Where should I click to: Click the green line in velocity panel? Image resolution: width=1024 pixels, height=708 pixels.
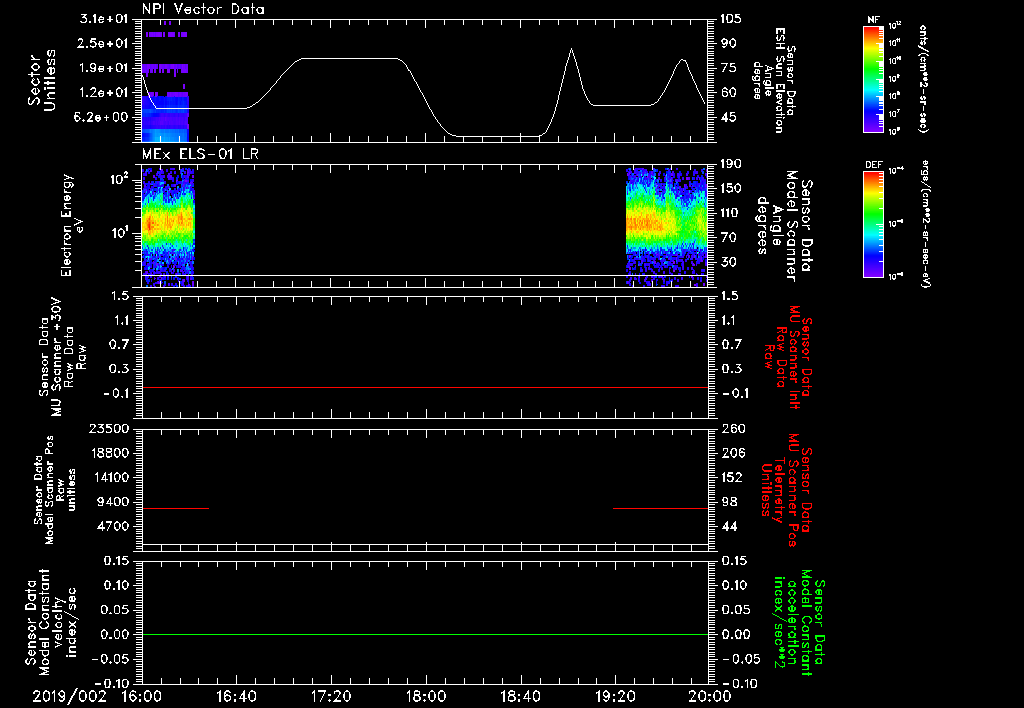(425, 634)
